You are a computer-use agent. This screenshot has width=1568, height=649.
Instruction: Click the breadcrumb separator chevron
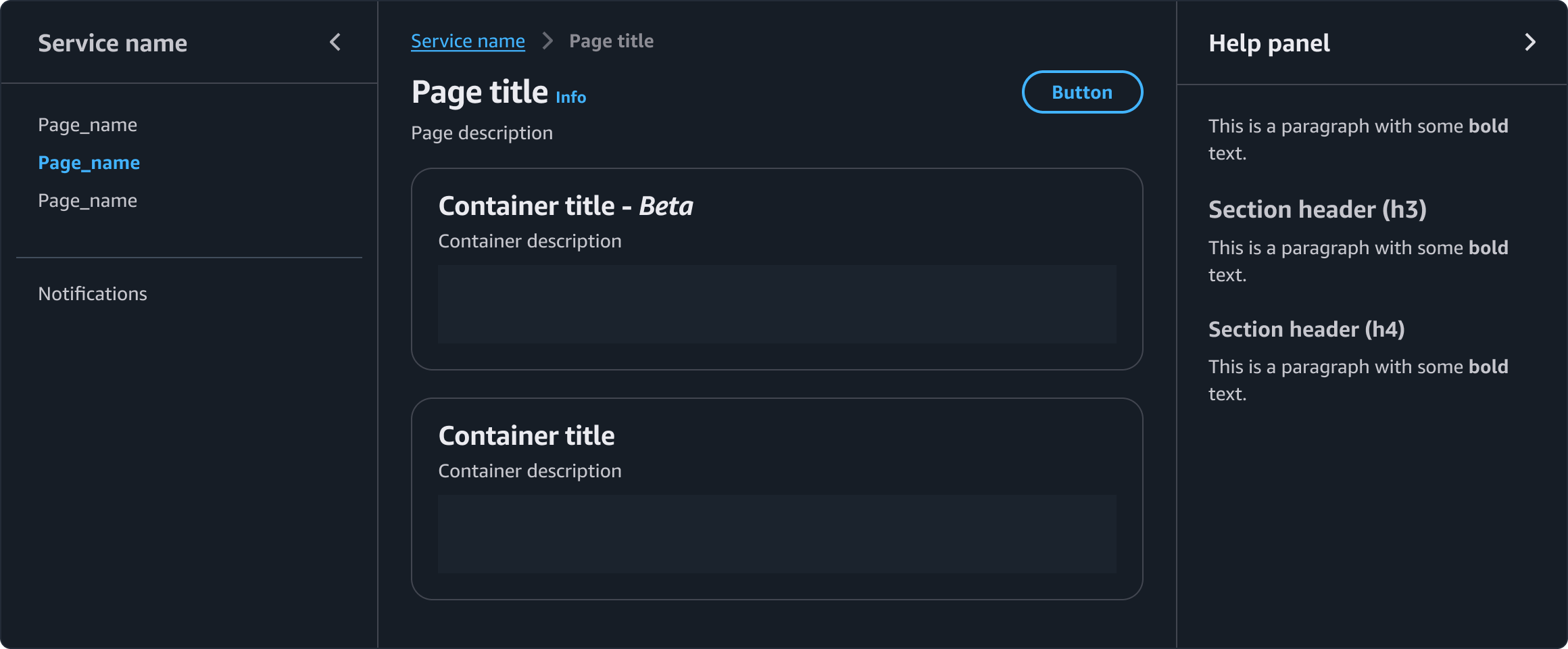click(x=547, y=41)
